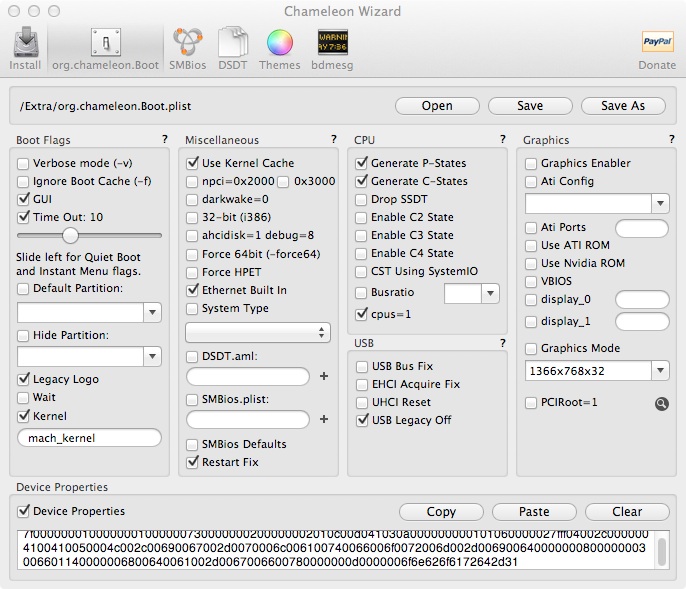Open USB section help question mark
686x589 pixels.
(x=503, y=343)
